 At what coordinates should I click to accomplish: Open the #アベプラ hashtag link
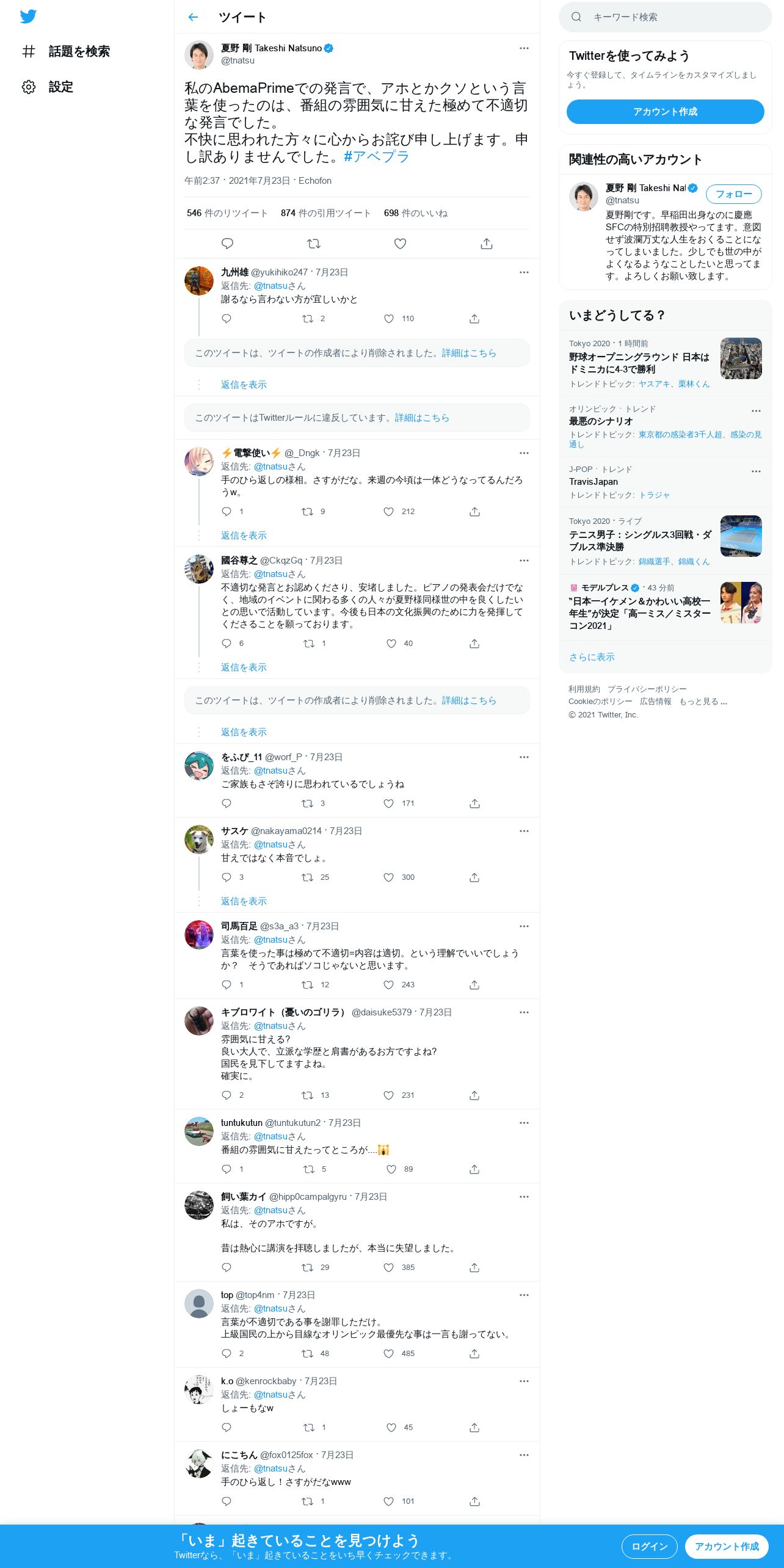click(x=377, y=157)
